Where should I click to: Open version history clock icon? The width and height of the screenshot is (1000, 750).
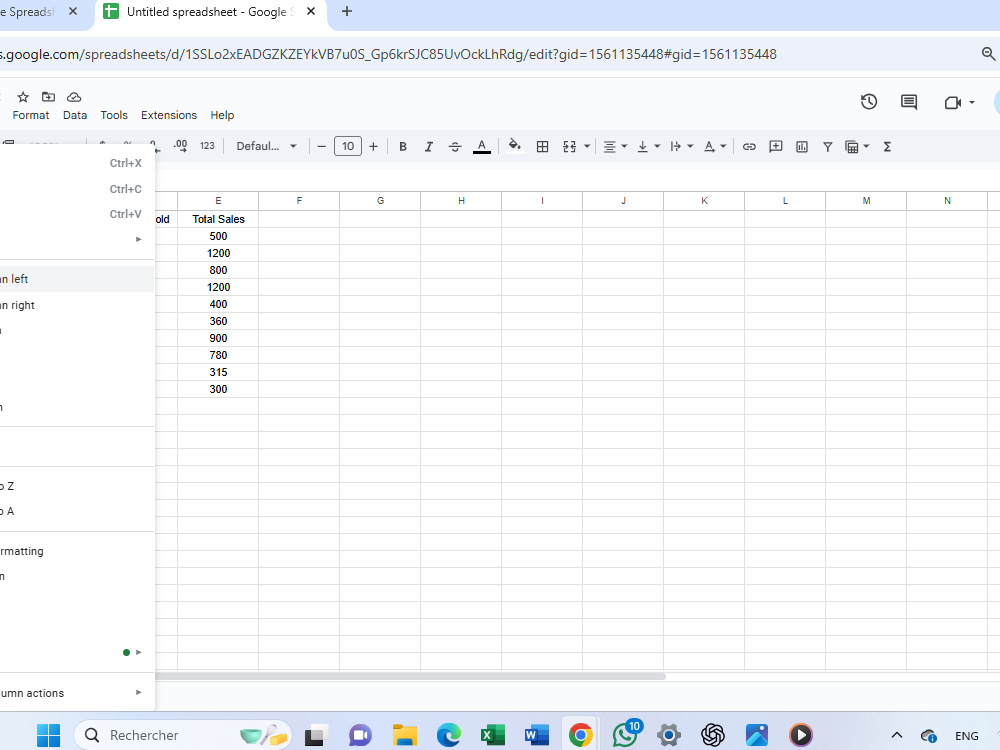click(869, 102)
